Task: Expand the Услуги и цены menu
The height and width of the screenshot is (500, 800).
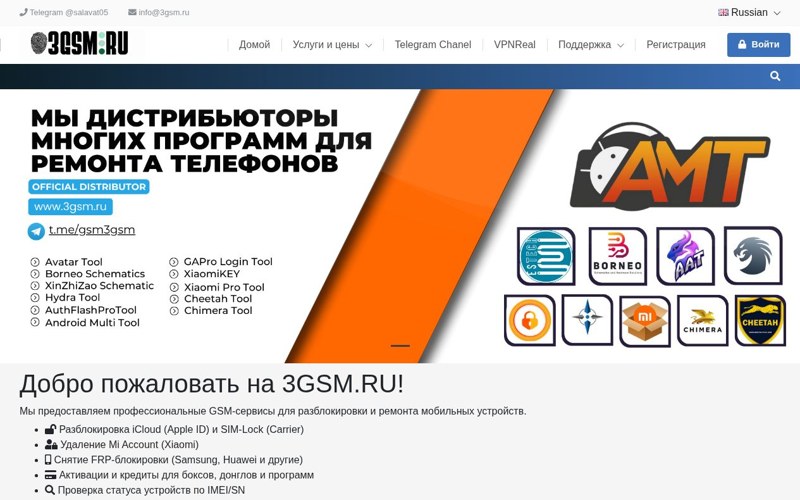Action: (x=332, y=44)
